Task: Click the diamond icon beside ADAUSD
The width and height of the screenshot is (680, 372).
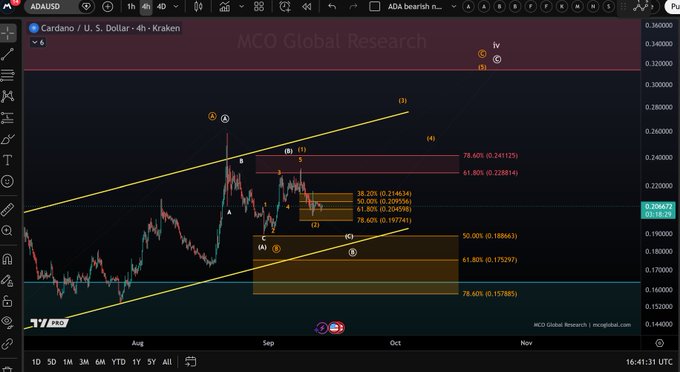Action: (x=86, y=7)
